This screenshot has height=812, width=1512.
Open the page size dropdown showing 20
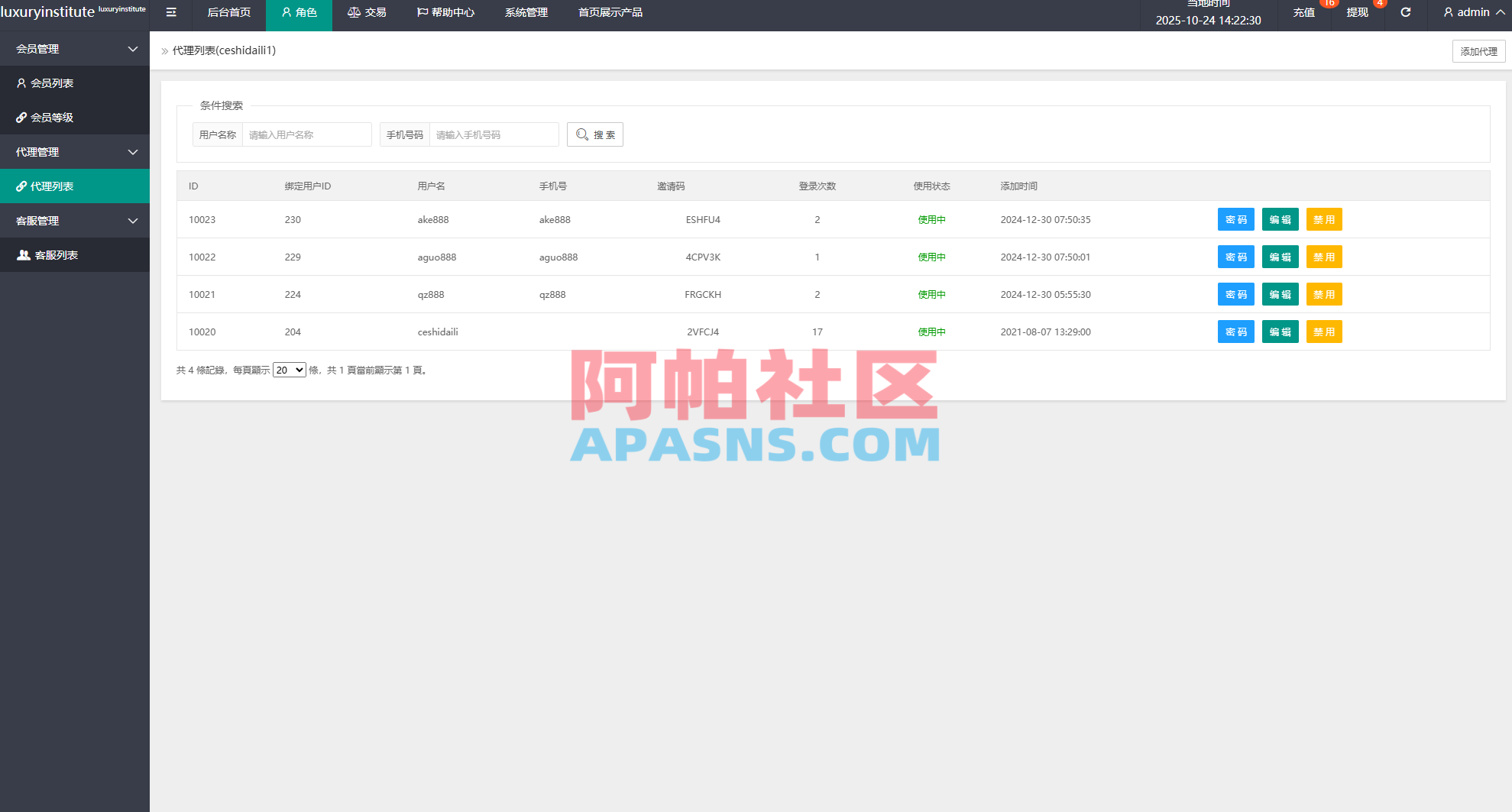coord(289,369)
